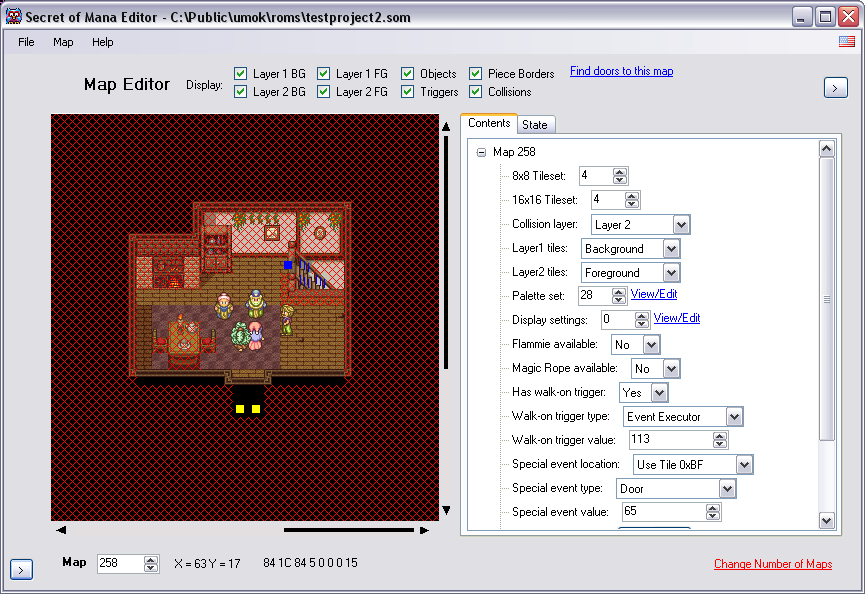This screenshot has width=865, height=594.
Task: Open the Walk-on trigger type dropdown
Action: tap(734, 416)
